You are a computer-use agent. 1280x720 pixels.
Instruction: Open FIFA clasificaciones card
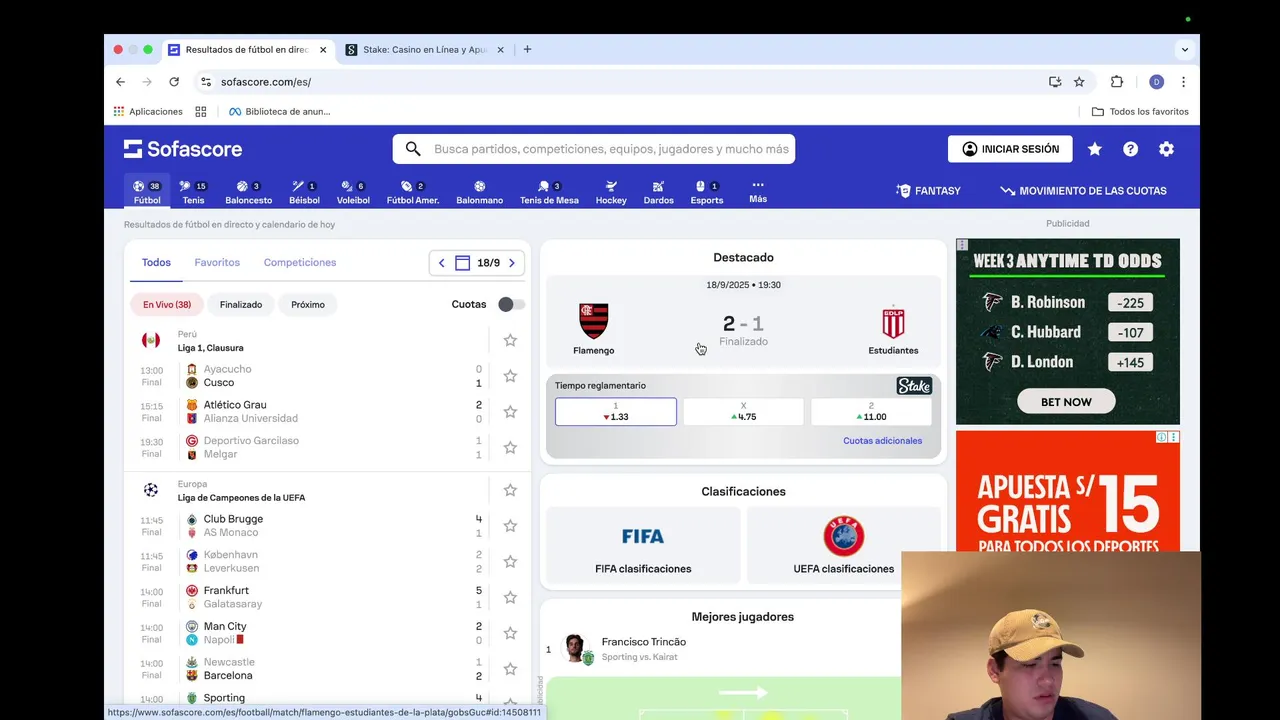(x=643, y=545)
